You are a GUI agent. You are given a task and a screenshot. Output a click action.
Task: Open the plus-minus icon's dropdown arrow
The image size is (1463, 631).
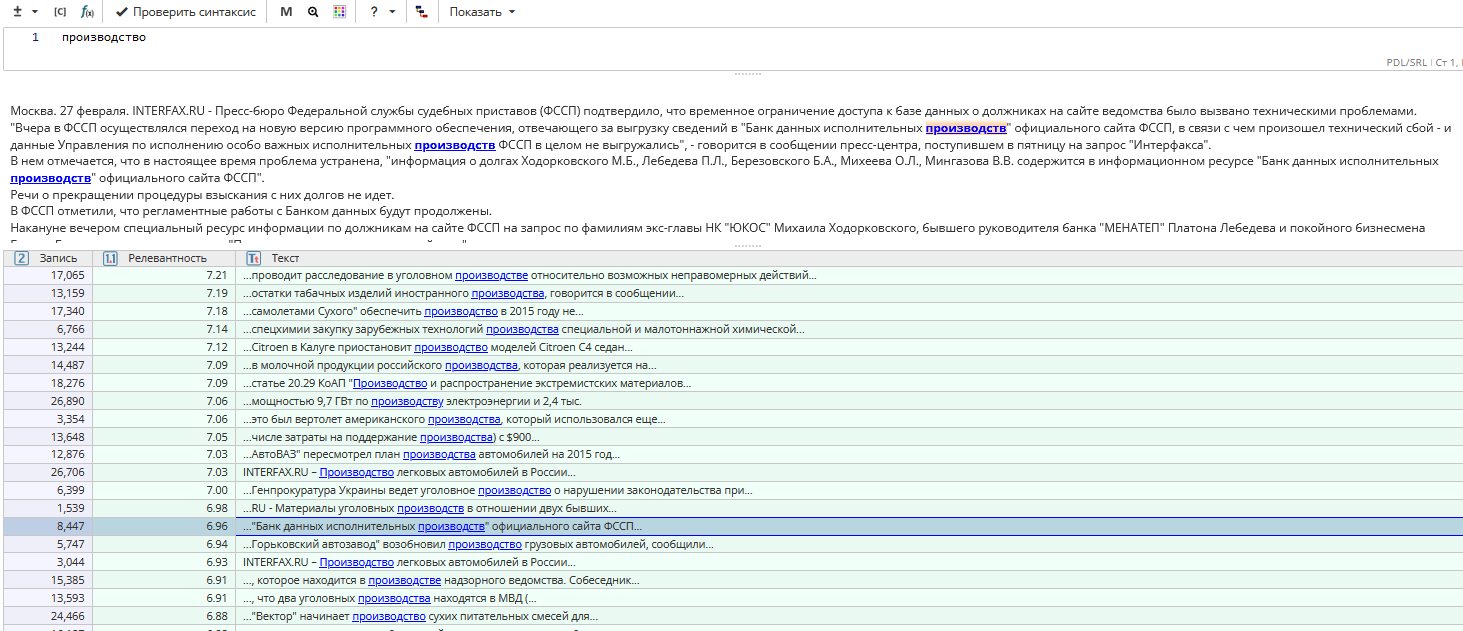pos(35,12)
